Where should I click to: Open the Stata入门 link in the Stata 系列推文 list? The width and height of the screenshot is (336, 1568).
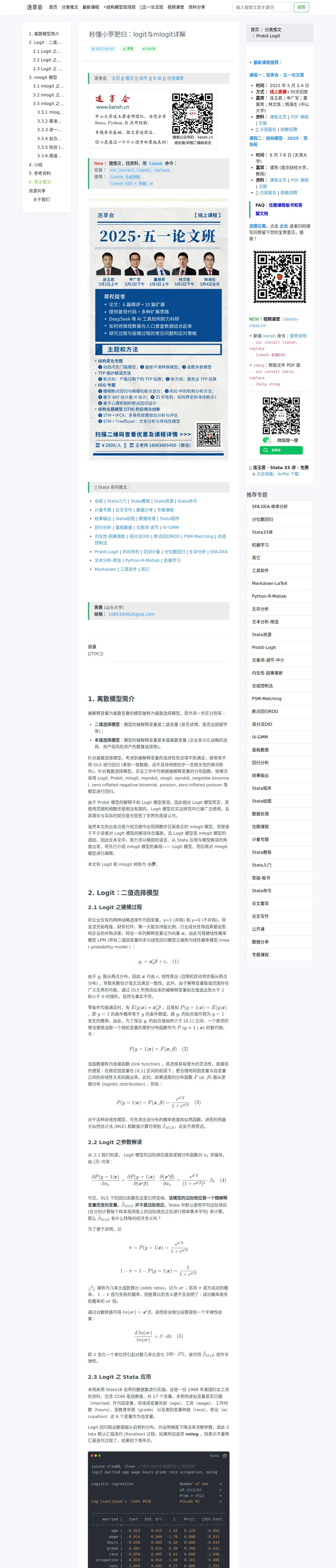(x=117, y=501)
